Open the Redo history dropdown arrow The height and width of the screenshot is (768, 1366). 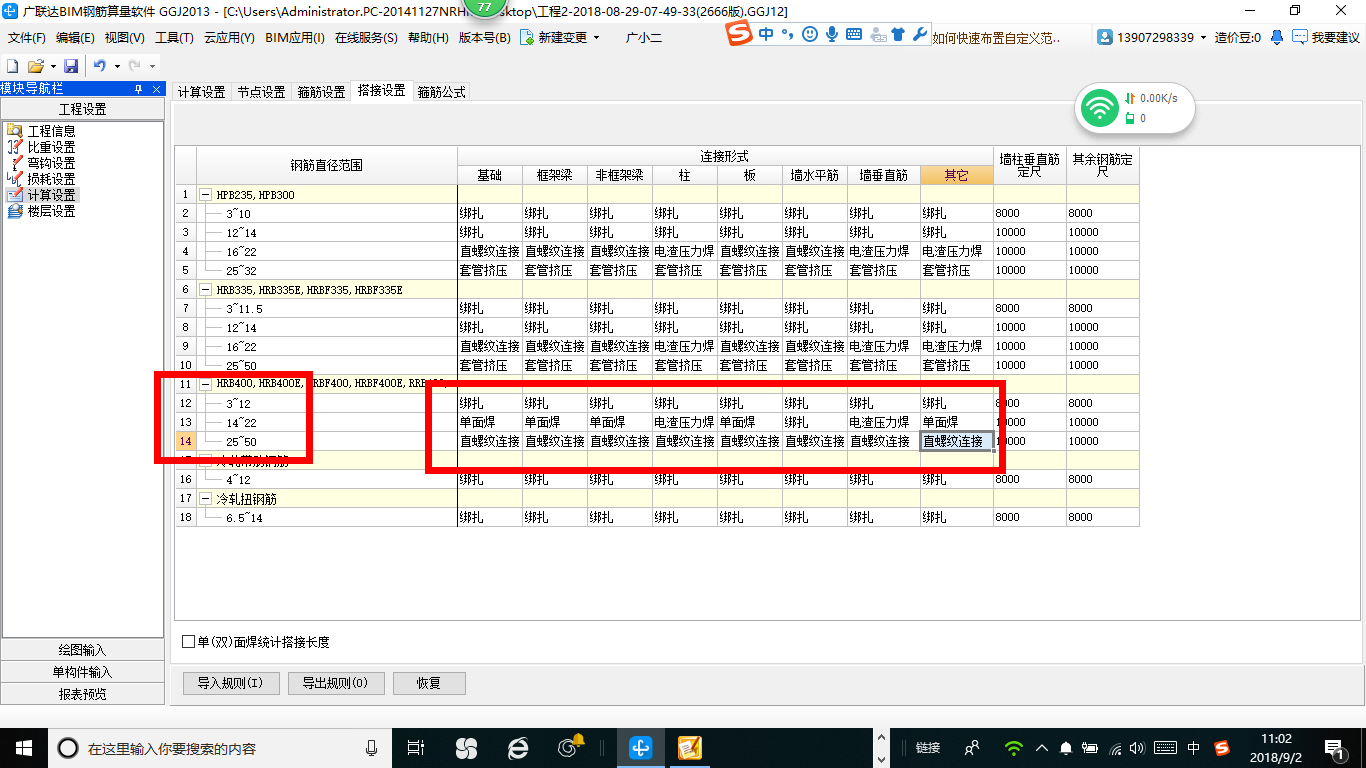click(x=152, y=66)
